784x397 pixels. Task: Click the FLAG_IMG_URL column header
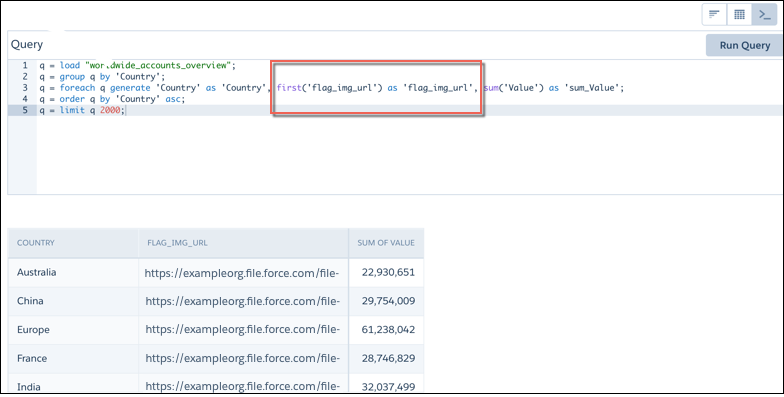pyautogui.click(x=178, y=243)
